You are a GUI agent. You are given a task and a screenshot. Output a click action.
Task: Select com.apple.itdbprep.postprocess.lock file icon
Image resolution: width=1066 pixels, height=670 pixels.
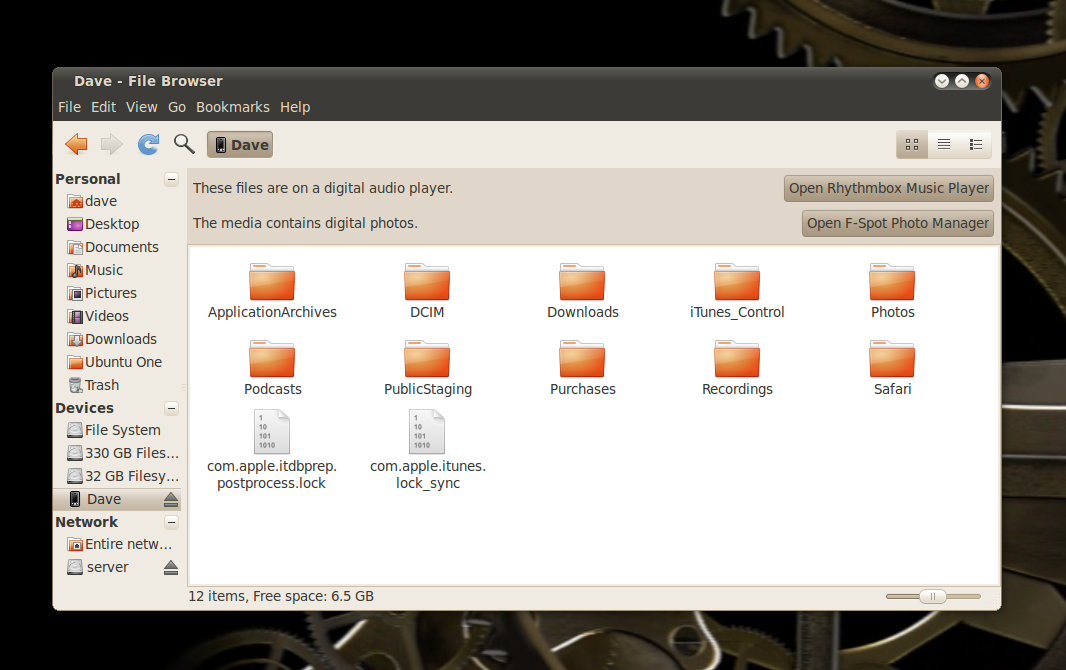(x=272, y=431)
